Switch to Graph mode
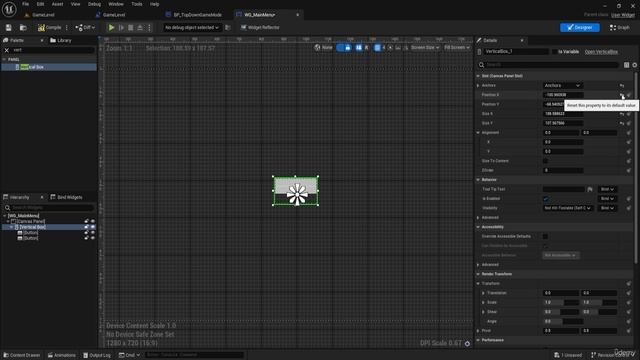 (620, 28)
